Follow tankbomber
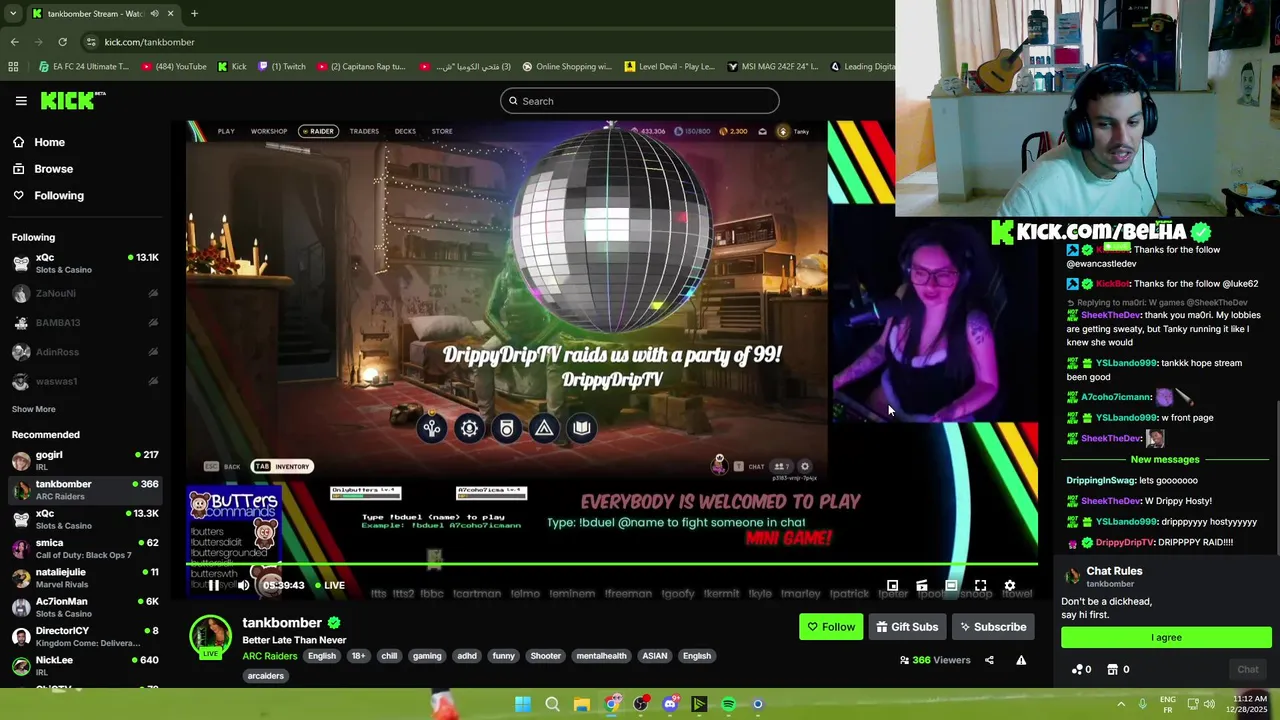The width and height of the screenshot is (1280, 720). point(831,627)
